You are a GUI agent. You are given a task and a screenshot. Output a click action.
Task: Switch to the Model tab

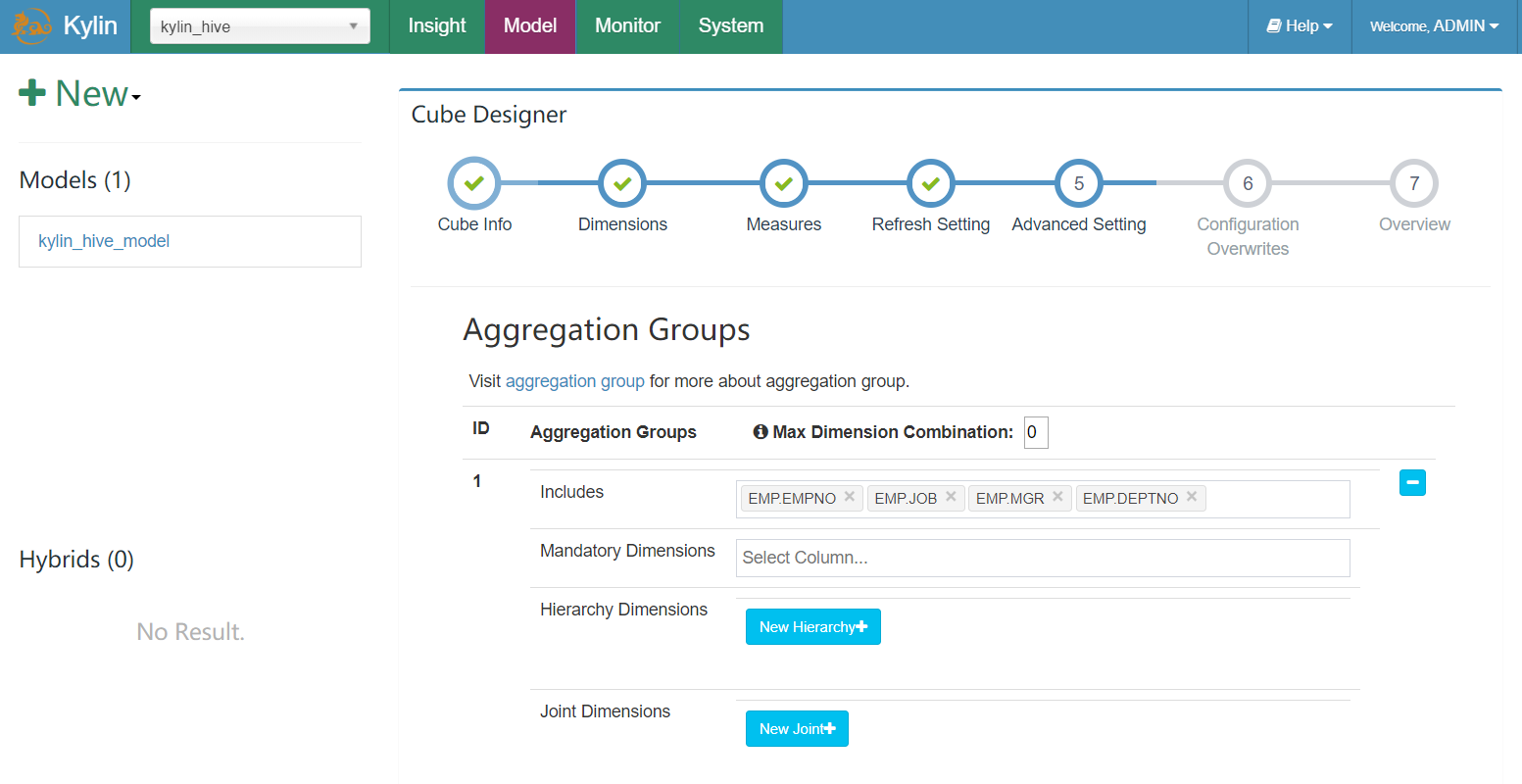click(x=530, y=26)
